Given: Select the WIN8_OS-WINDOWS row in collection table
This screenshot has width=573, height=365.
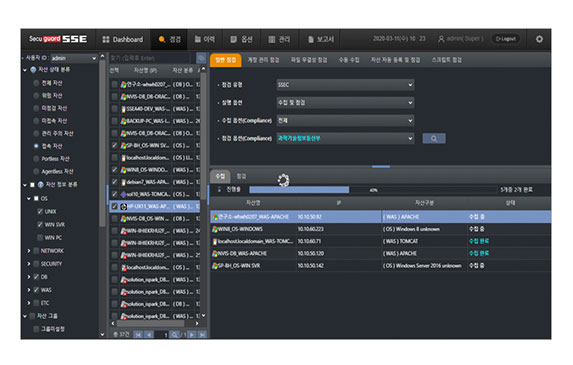Looking at the screenshot, I should (x=380, y=229).
